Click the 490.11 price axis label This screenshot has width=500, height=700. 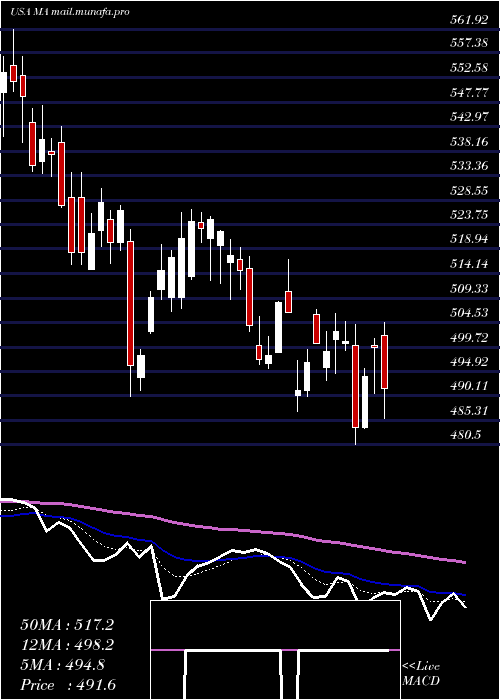pos(468,386)
